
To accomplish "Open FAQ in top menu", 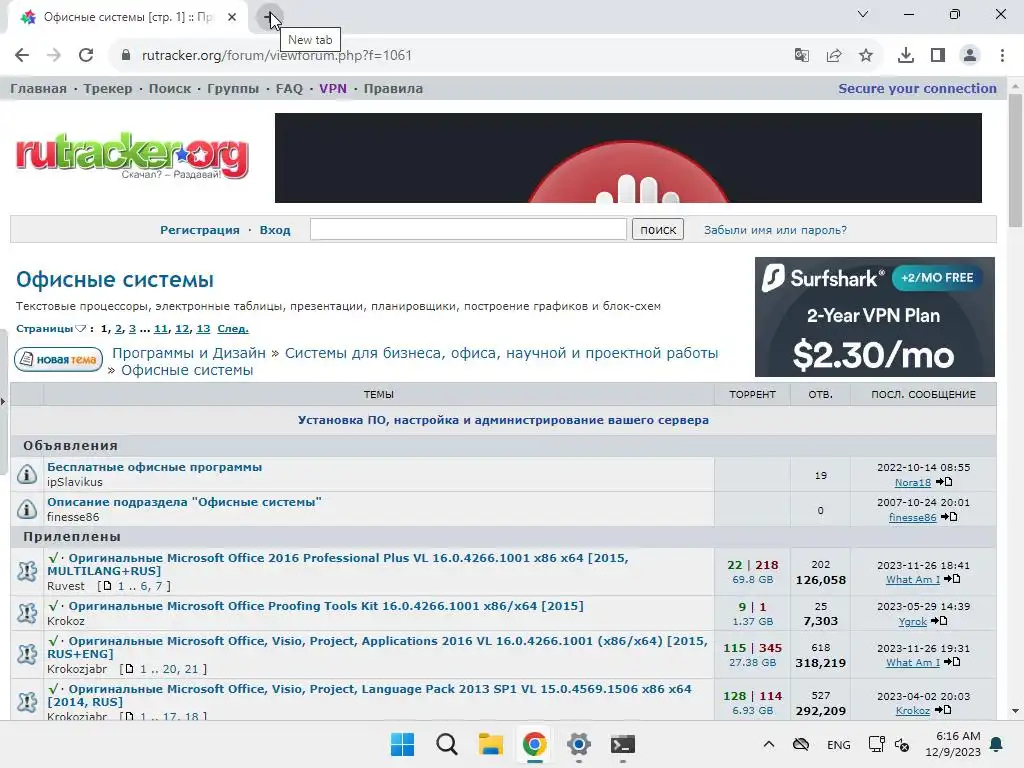I will pyautogui.click(x=289, y=88).
